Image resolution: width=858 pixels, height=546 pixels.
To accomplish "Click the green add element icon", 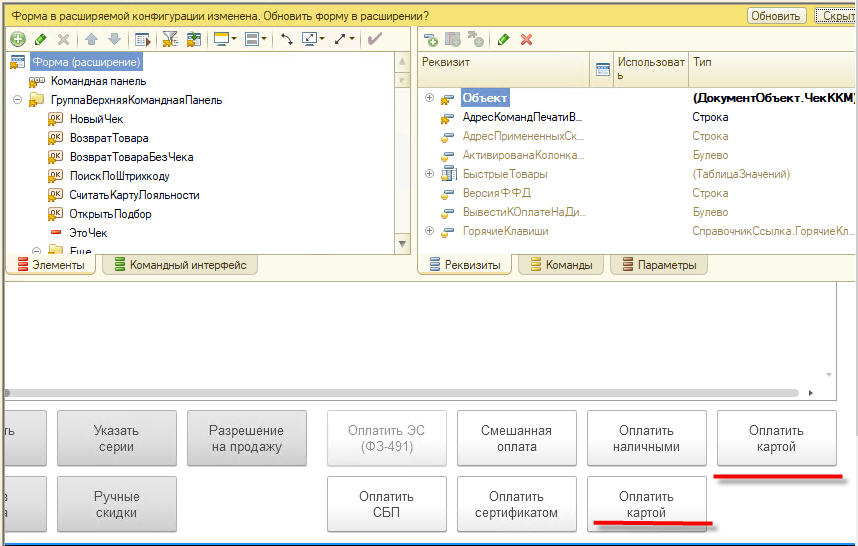I will pyautogui.click(x=18, y=39).
